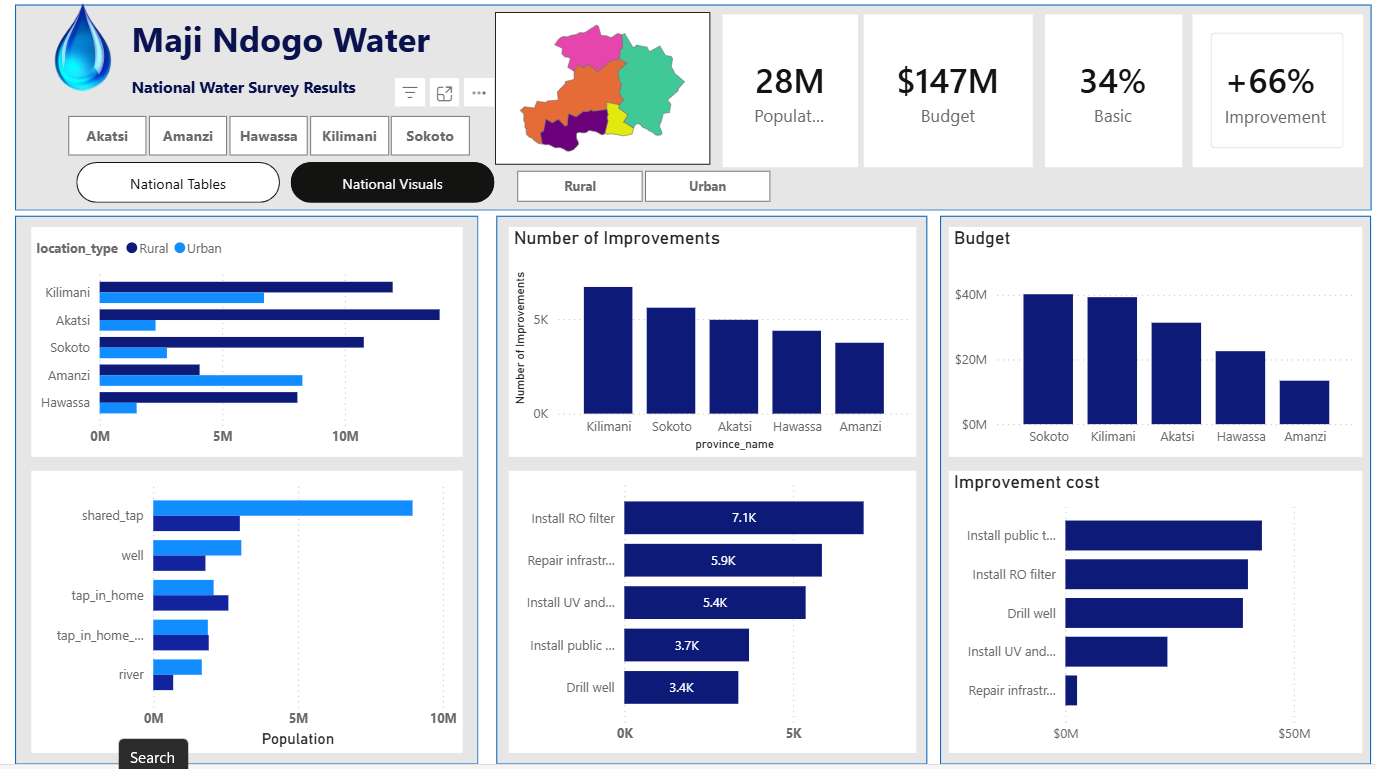The image size is (1375, 769).
Task: Click the urban shared_tap population bar
Action: point(283,508)
